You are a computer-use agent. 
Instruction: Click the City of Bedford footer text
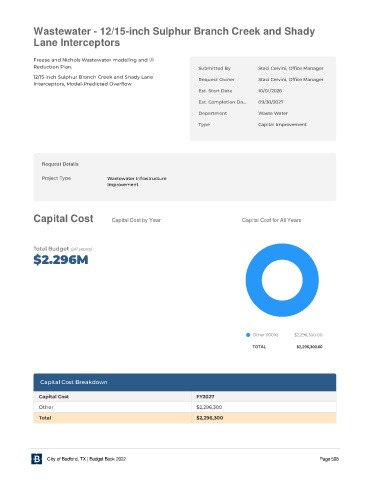point(86,459)
